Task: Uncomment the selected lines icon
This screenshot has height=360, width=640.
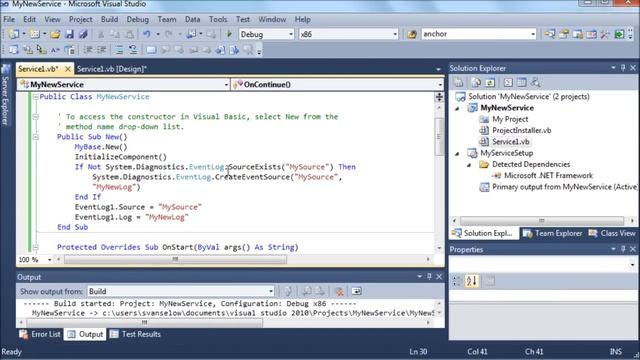Action: click(x=133, y=50)
